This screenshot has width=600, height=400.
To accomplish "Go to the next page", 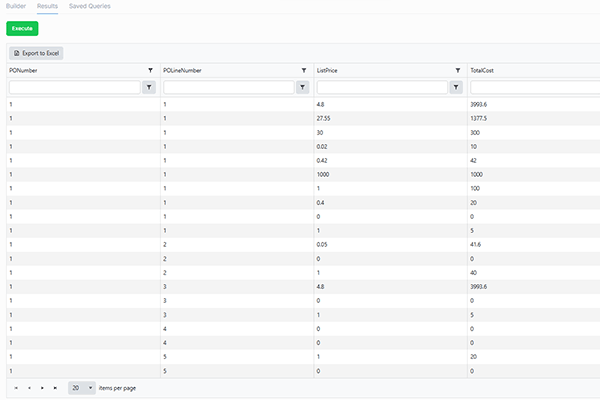I will pyautogui.click(x=42, y=387).
